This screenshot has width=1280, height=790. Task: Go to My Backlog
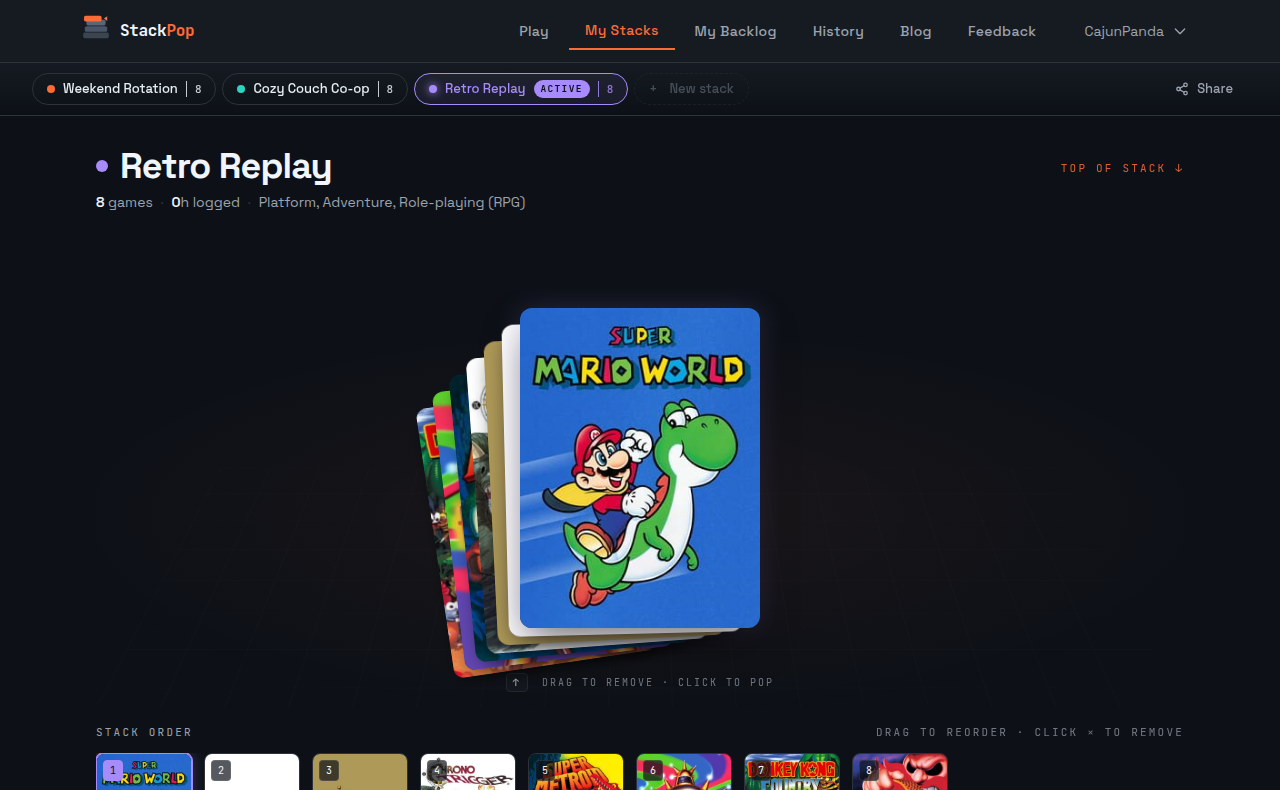tap(735, 31)
